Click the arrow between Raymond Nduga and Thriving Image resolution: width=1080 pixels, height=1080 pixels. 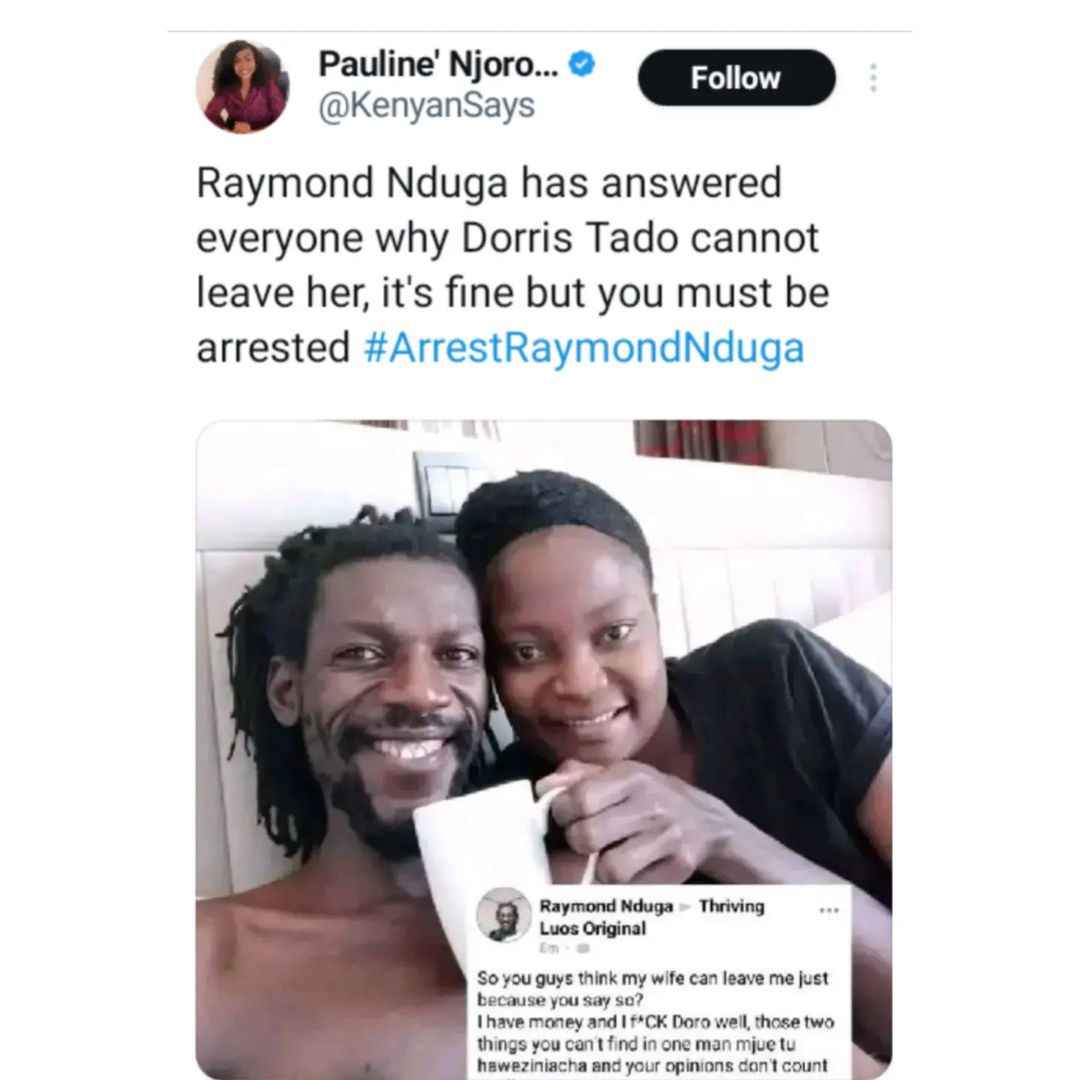685,907
